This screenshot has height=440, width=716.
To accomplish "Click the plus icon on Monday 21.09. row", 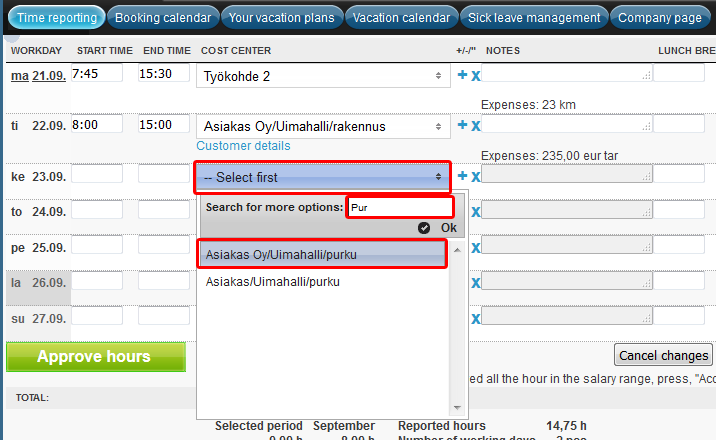I will pos(462,75).
